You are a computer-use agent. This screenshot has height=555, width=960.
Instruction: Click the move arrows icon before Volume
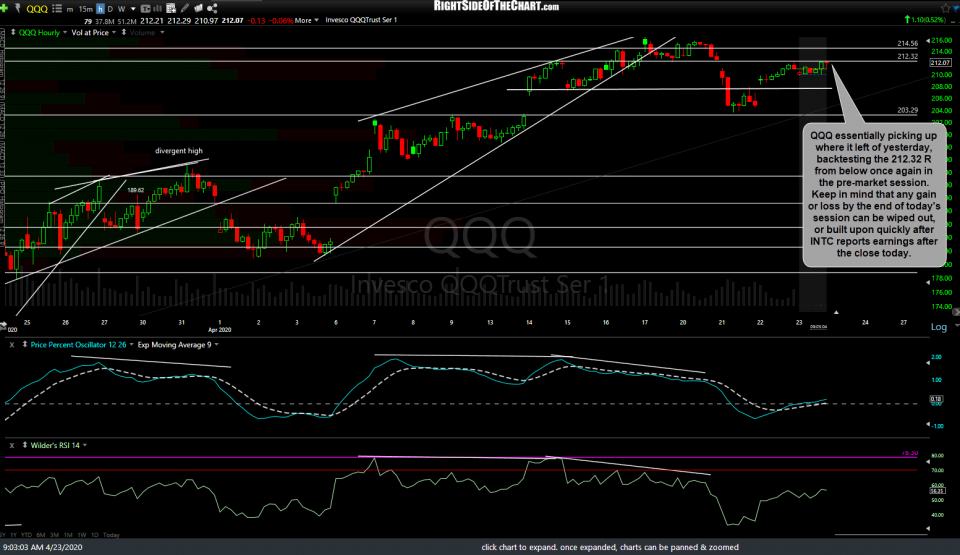pyautogui.click(x=124, y=32)
